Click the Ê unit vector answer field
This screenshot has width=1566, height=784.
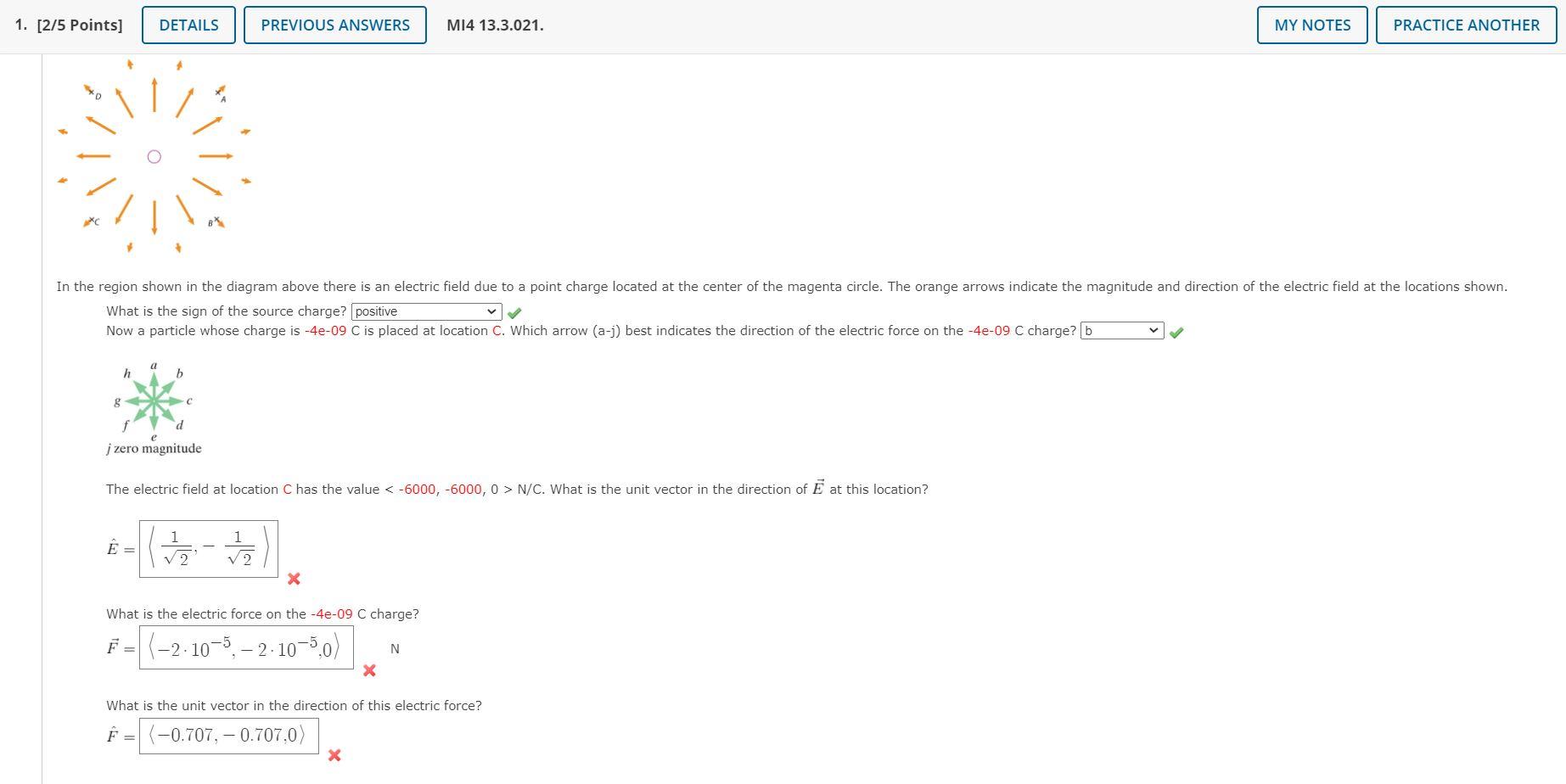tap(209, 549)
